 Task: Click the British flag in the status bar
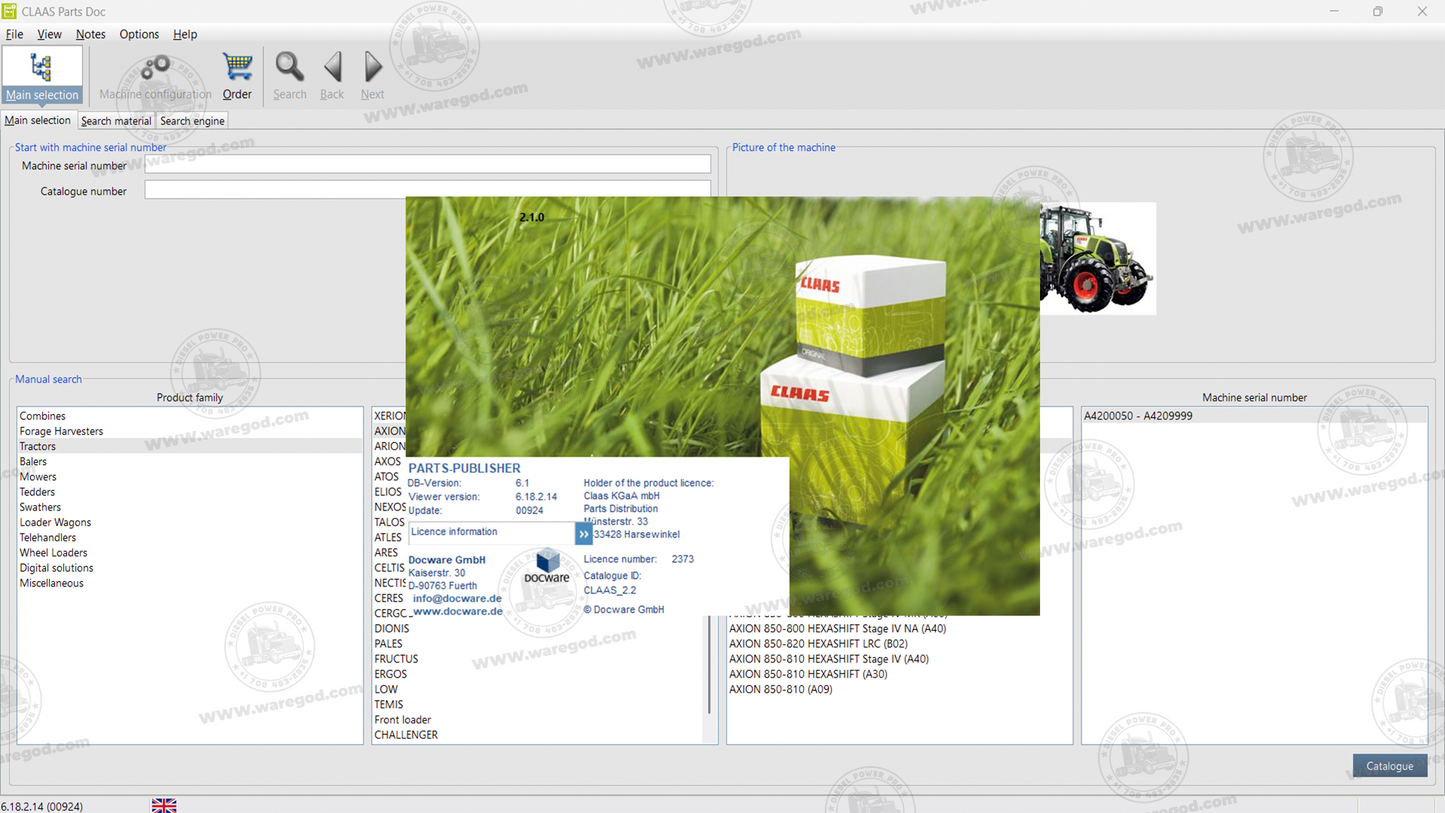(163, 805)
